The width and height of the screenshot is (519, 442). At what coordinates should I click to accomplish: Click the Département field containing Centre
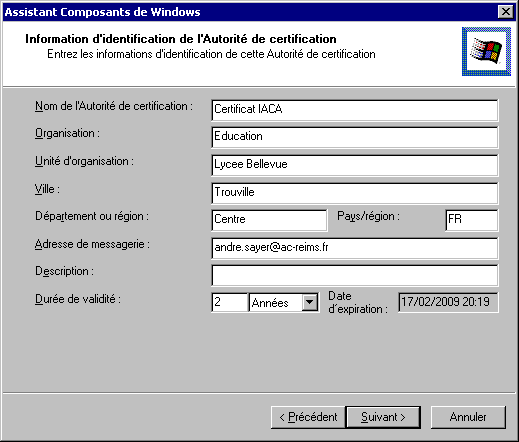tap(269, 220)
